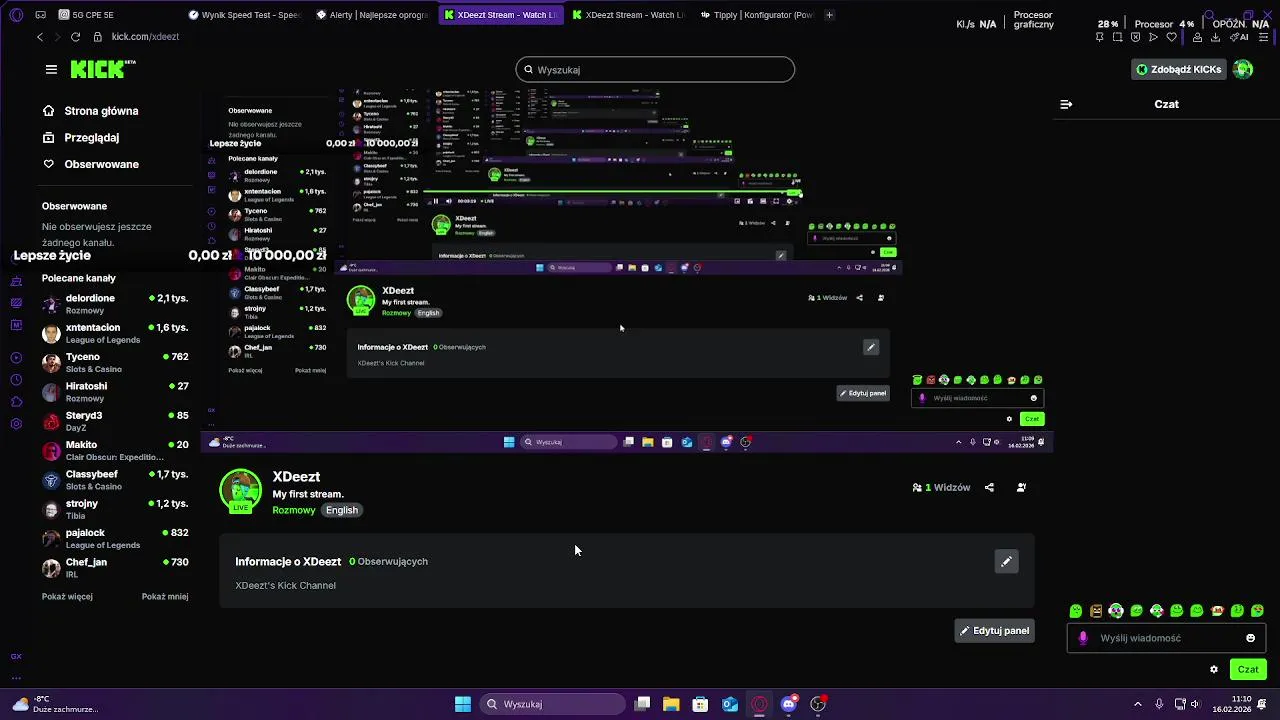The width and height of the screenshot is (1280, 720).
Task: Click the Rozmowy category link
Action: coord(294,510)
